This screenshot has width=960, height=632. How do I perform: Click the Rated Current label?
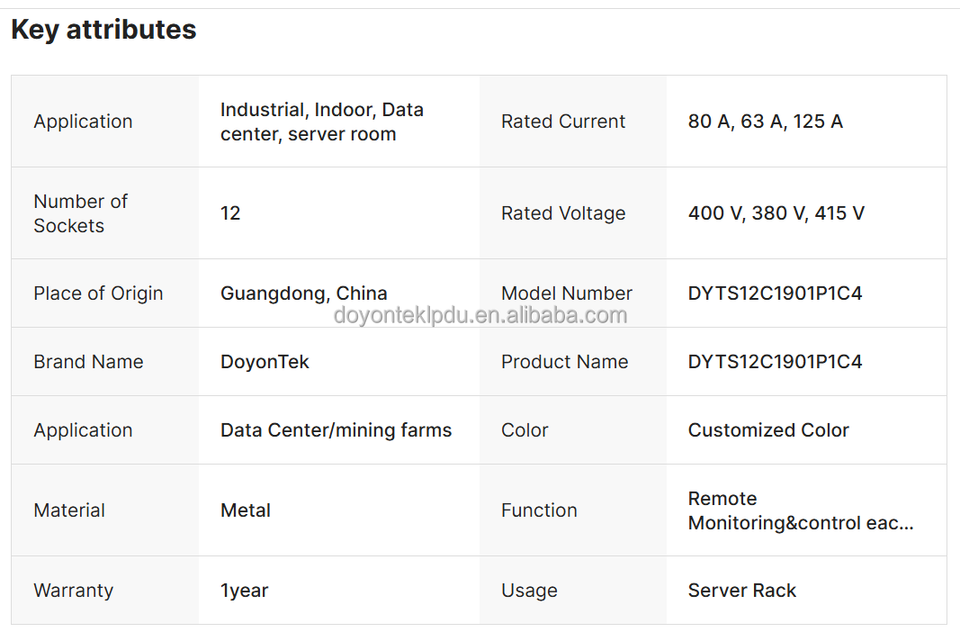563,121
